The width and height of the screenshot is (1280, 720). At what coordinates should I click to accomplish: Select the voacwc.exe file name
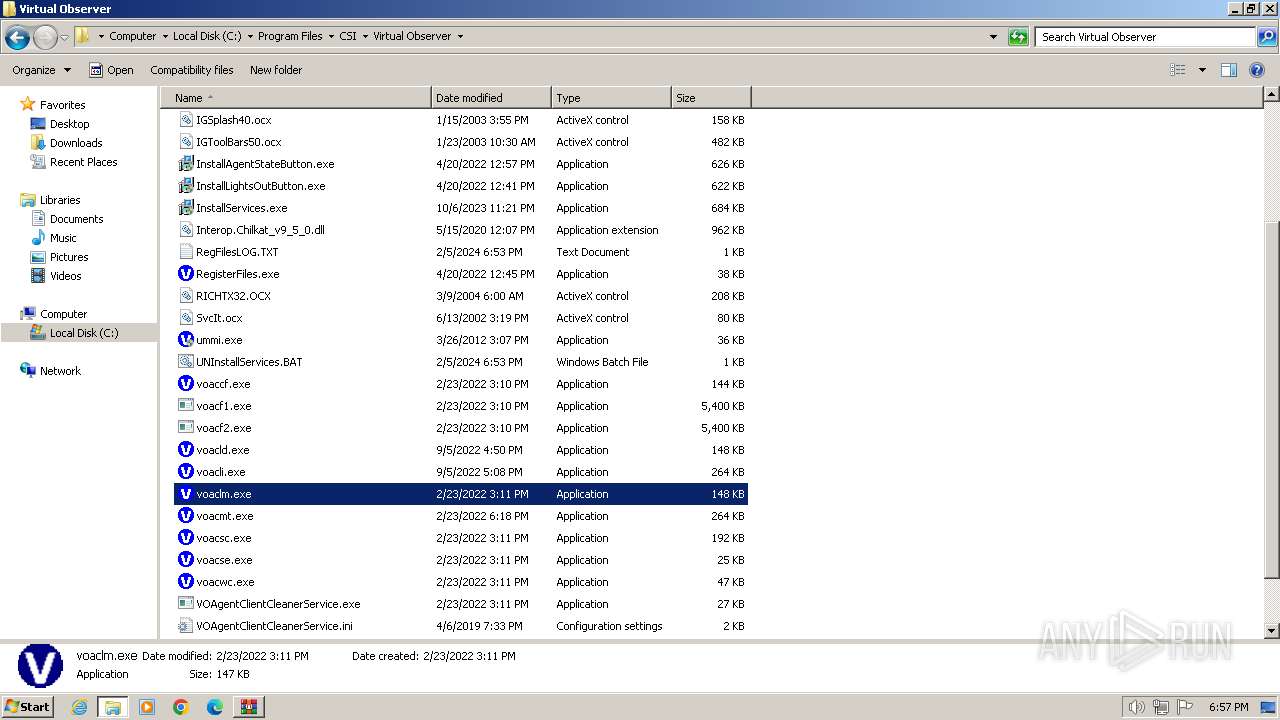coord(225,582)
